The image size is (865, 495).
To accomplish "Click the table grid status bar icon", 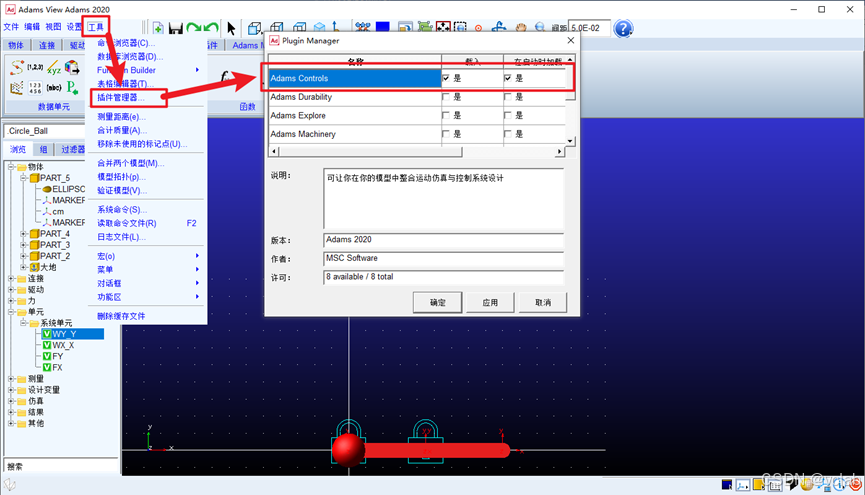I will [x=775, y=485].
